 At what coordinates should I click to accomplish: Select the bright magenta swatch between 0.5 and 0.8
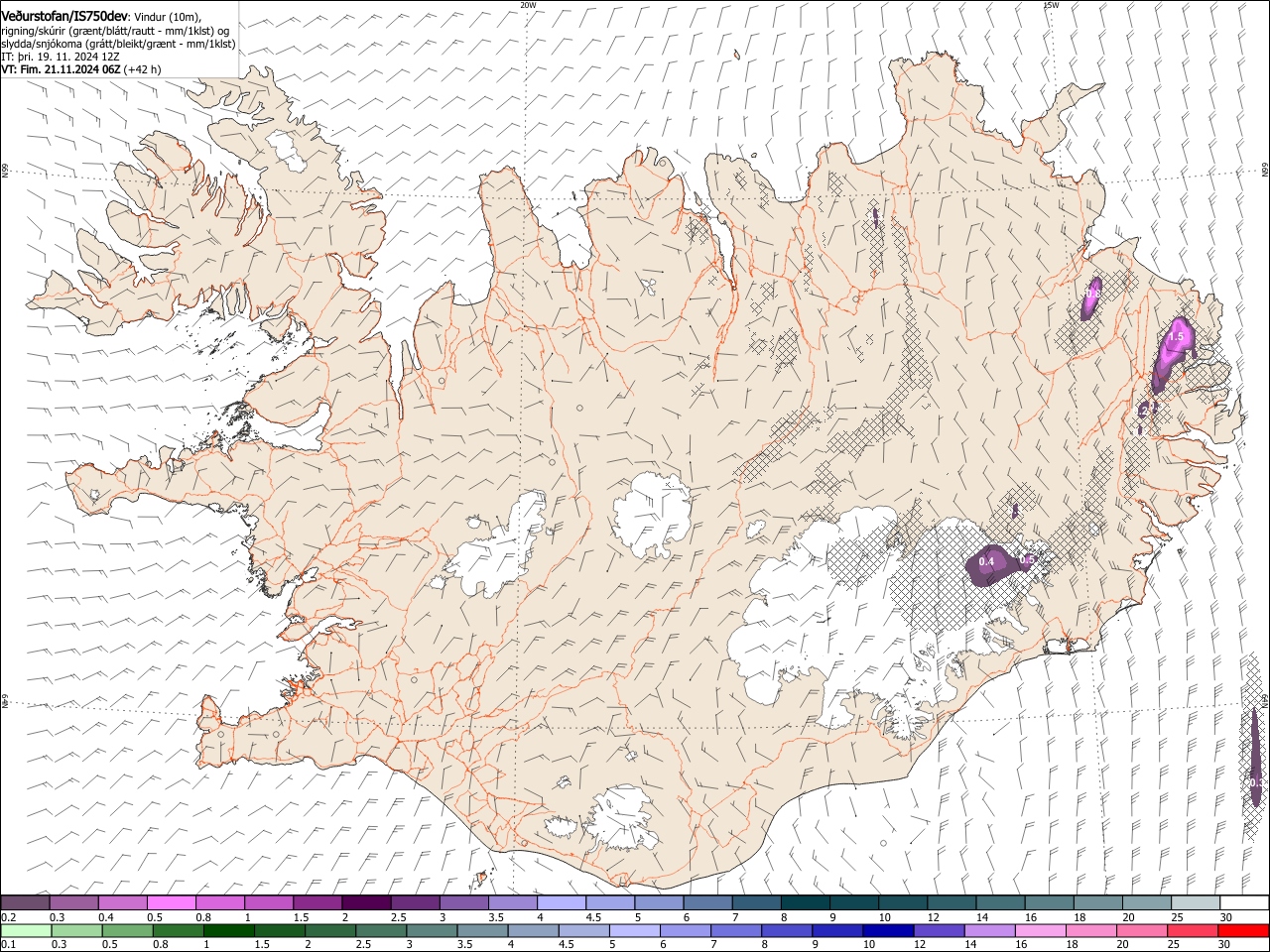point(171,902)
